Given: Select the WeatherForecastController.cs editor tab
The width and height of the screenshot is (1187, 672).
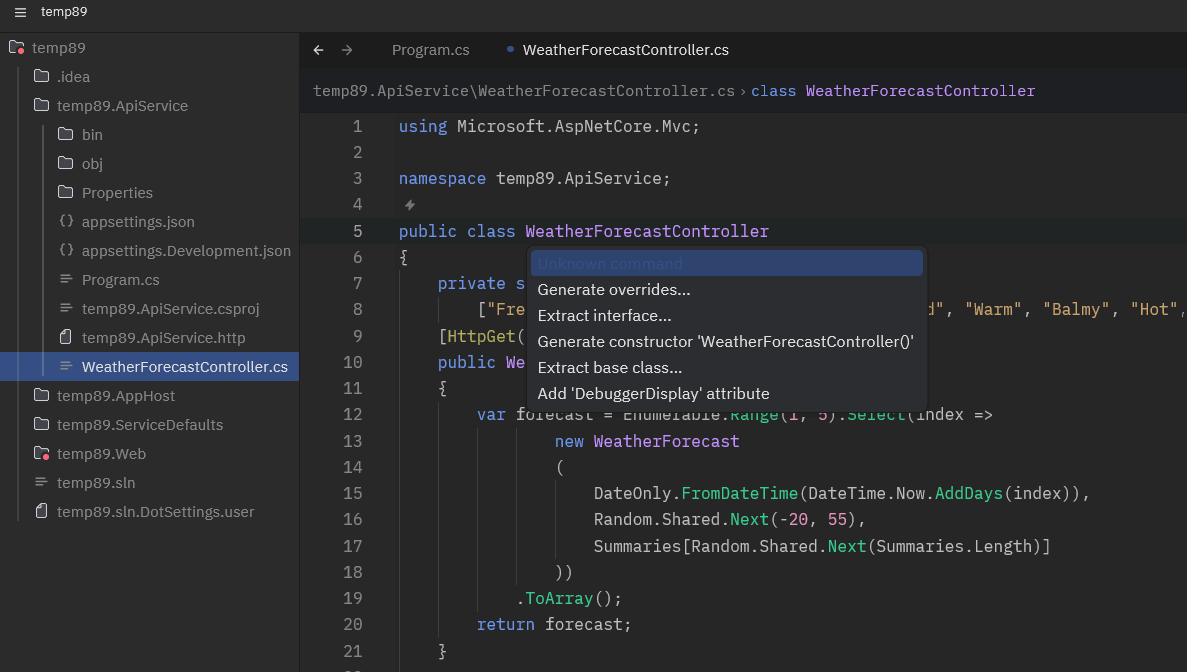Looking at the screenshot, I should tap(625, 50).
